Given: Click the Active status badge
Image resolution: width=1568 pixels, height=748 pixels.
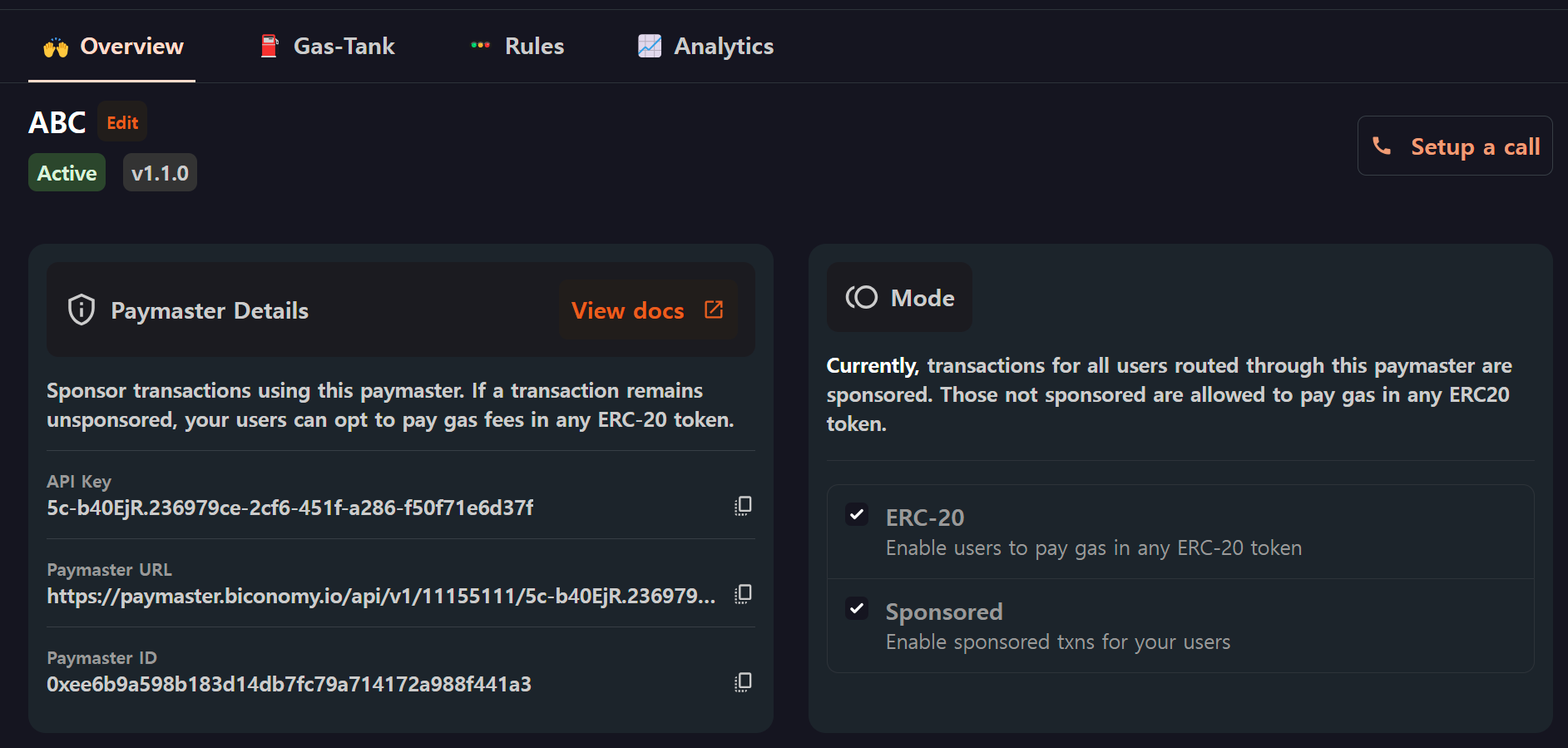Looking at the screenshot, I should click(x=67, y=172).
